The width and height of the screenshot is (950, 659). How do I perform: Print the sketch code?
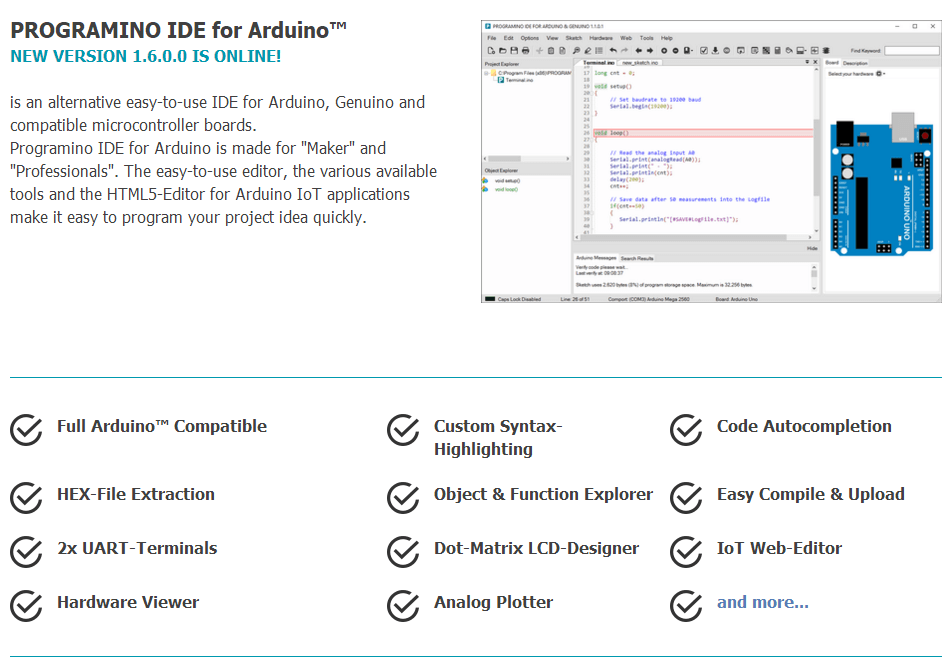tap(525, 49)
